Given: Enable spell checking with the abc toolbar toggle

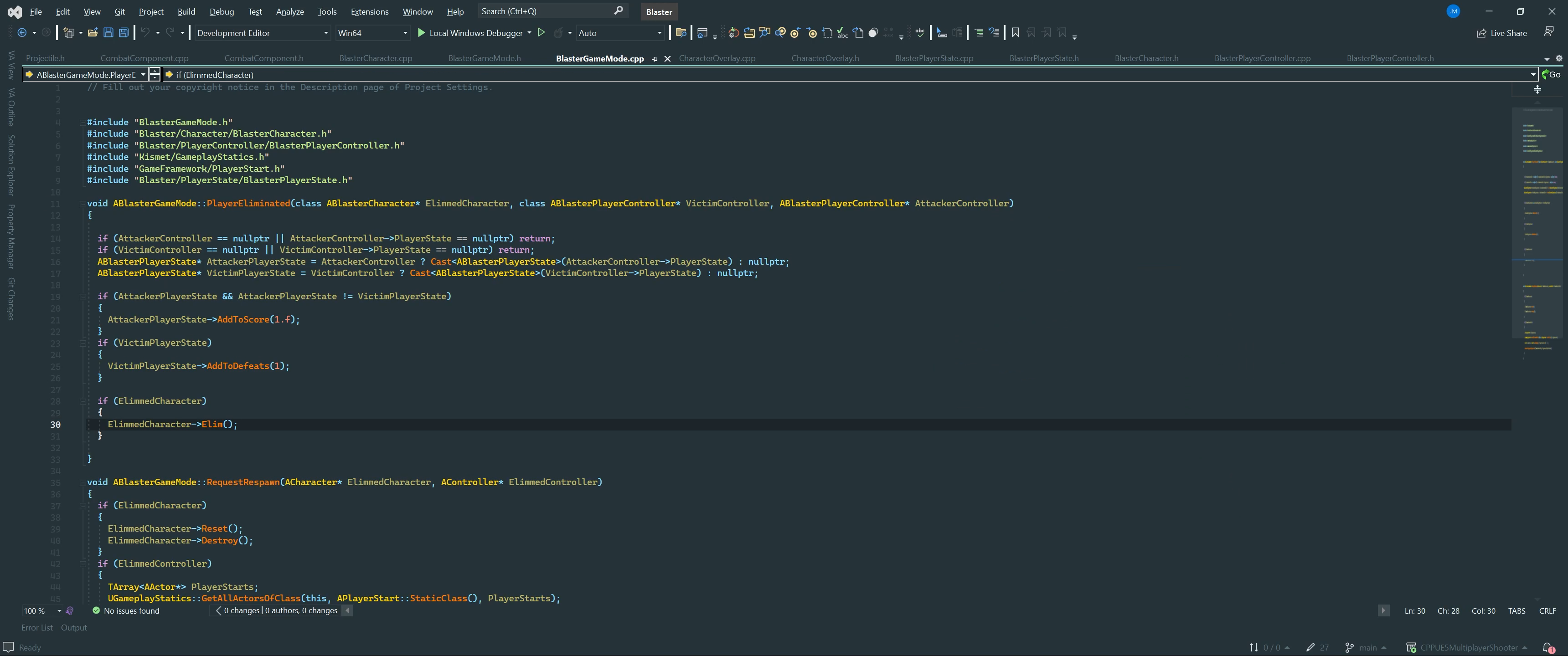Looking at the screenshot, I should pos(920,33).
